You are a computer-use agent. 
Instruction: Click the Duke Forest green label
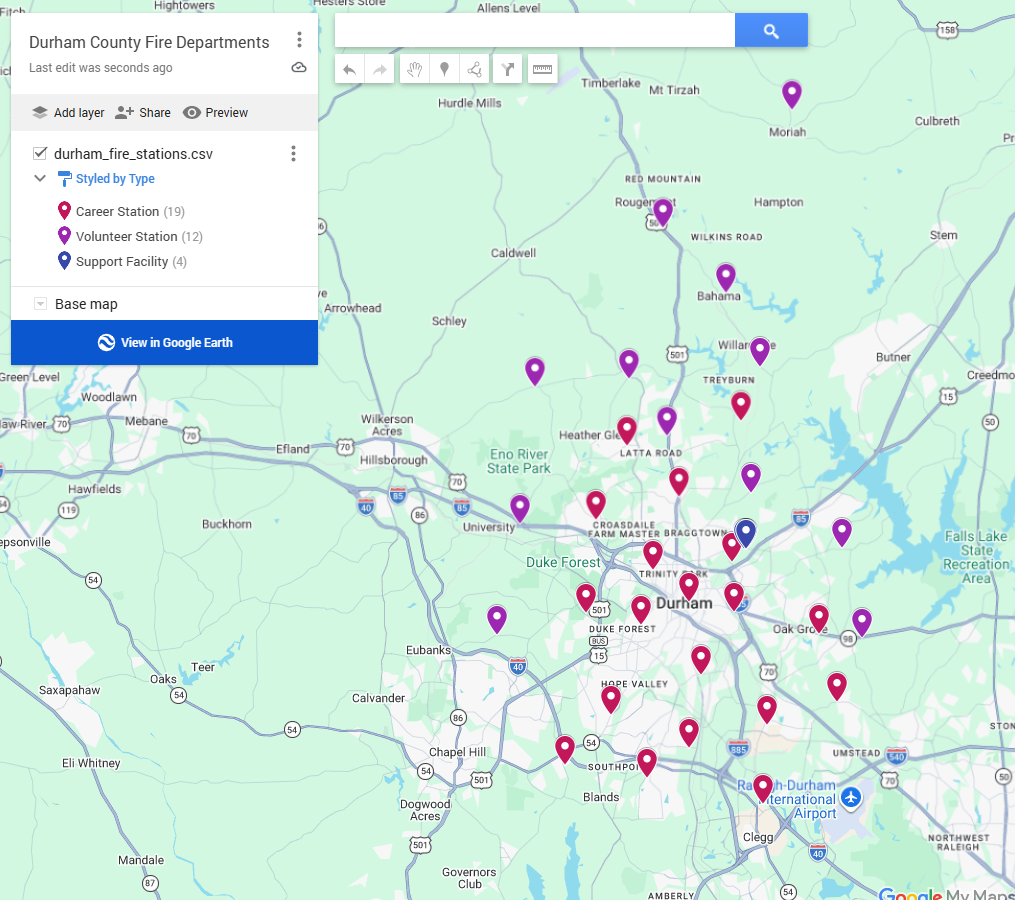click(563, 562)
